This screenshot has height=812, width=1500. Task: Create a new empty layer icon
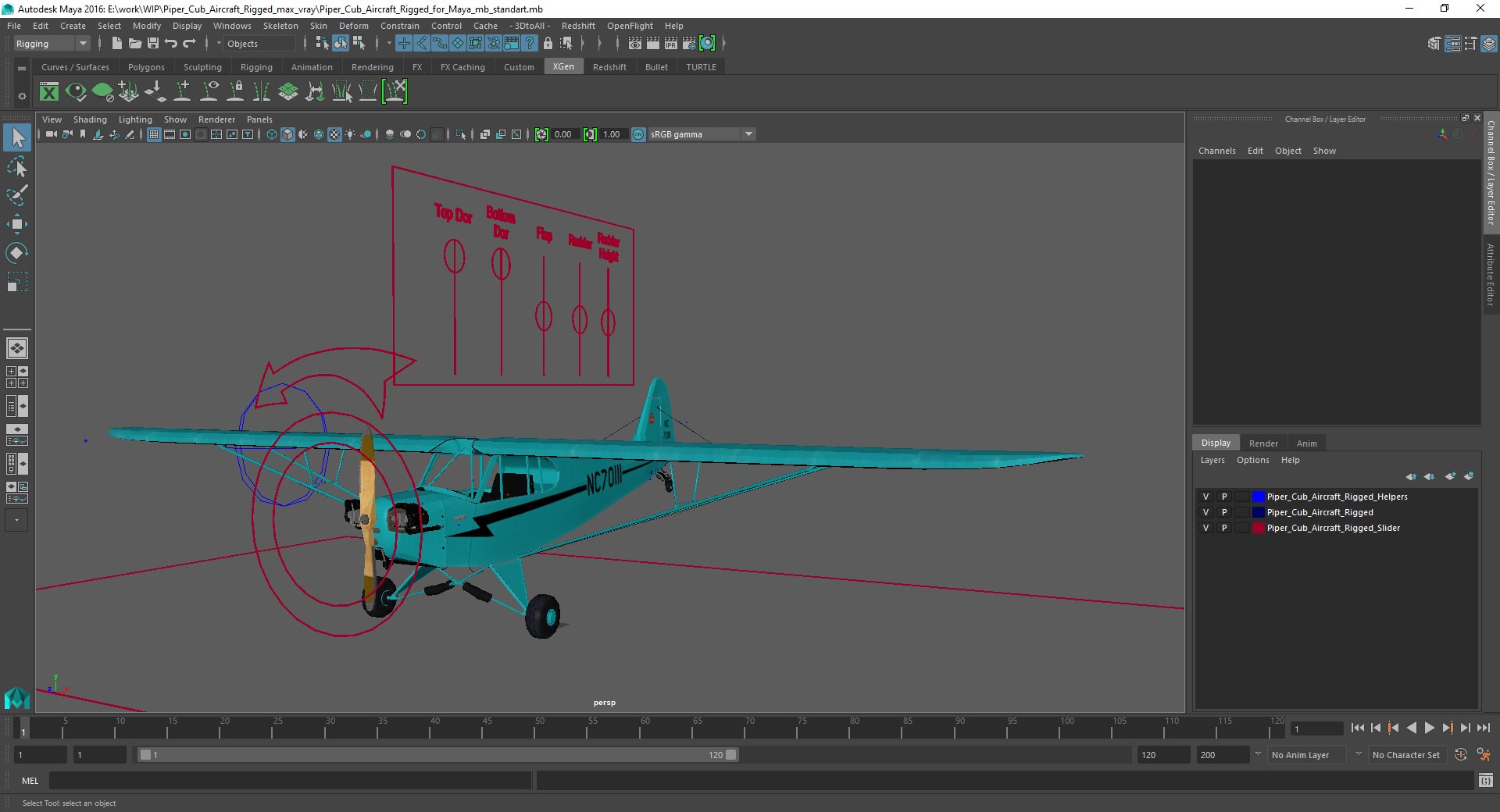coord(1451,476)
